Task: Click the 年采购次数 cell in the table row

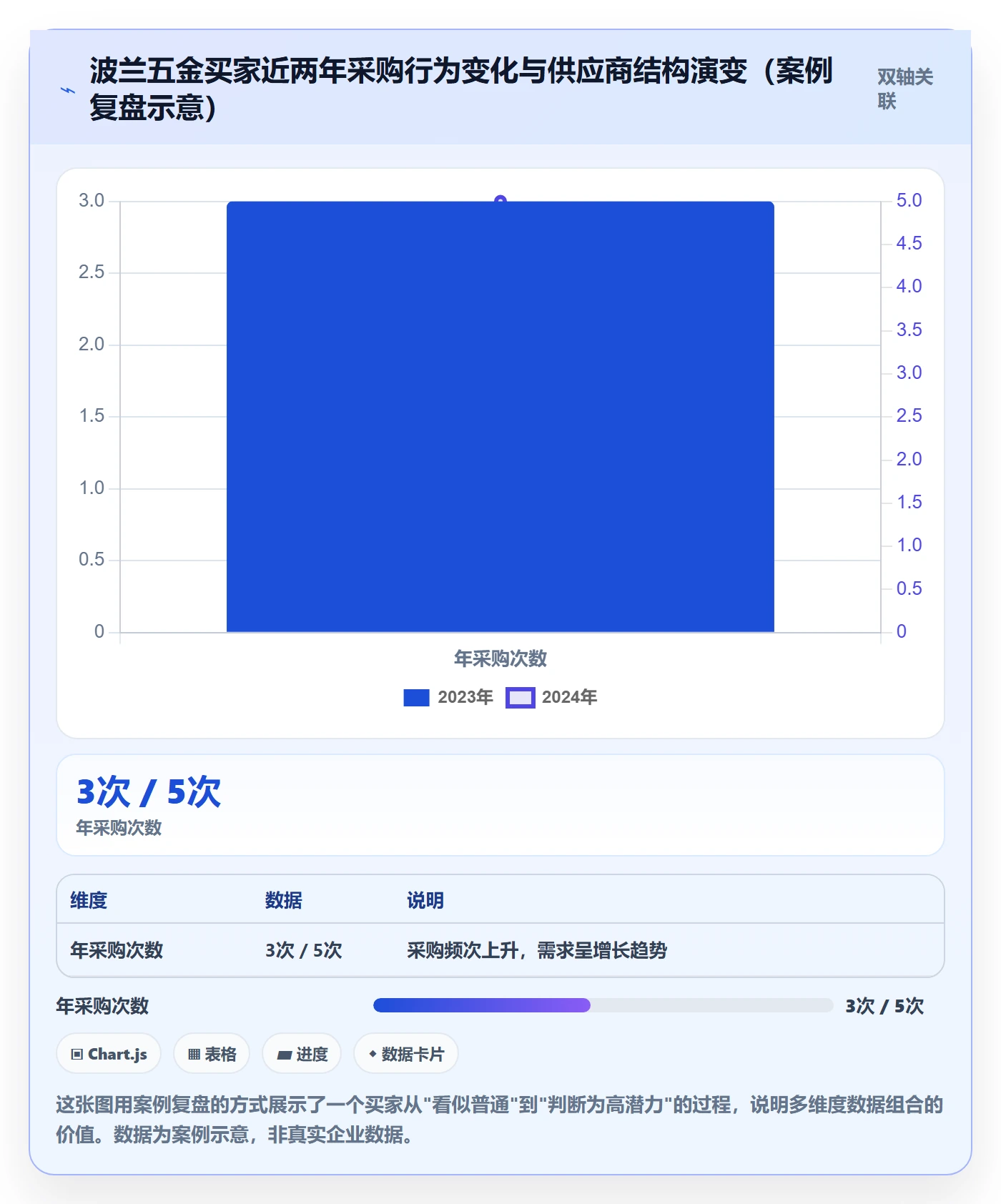Action: coord(117,950)
